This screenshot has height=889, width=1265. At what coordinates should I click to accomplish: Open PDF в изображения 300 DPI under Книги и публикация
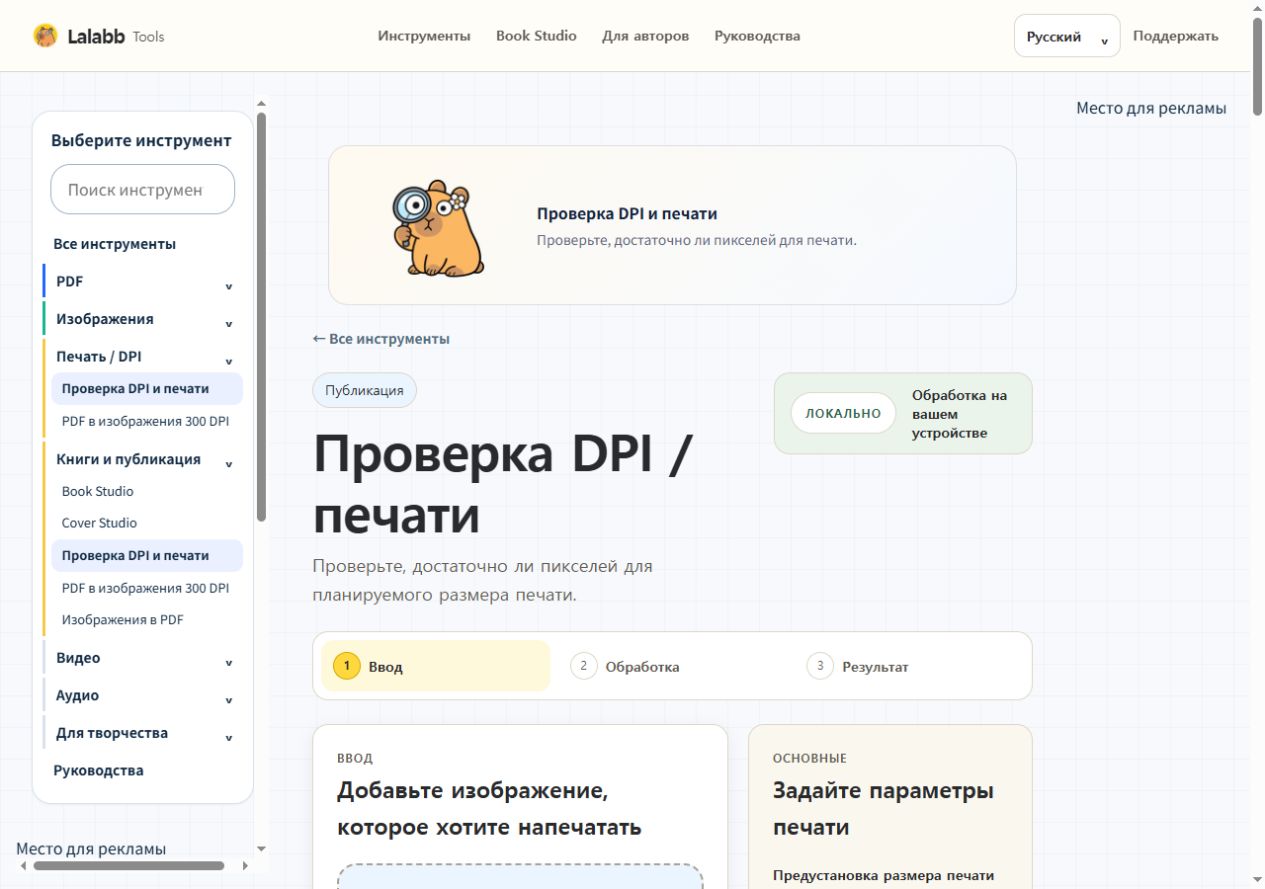coord(147,588)
